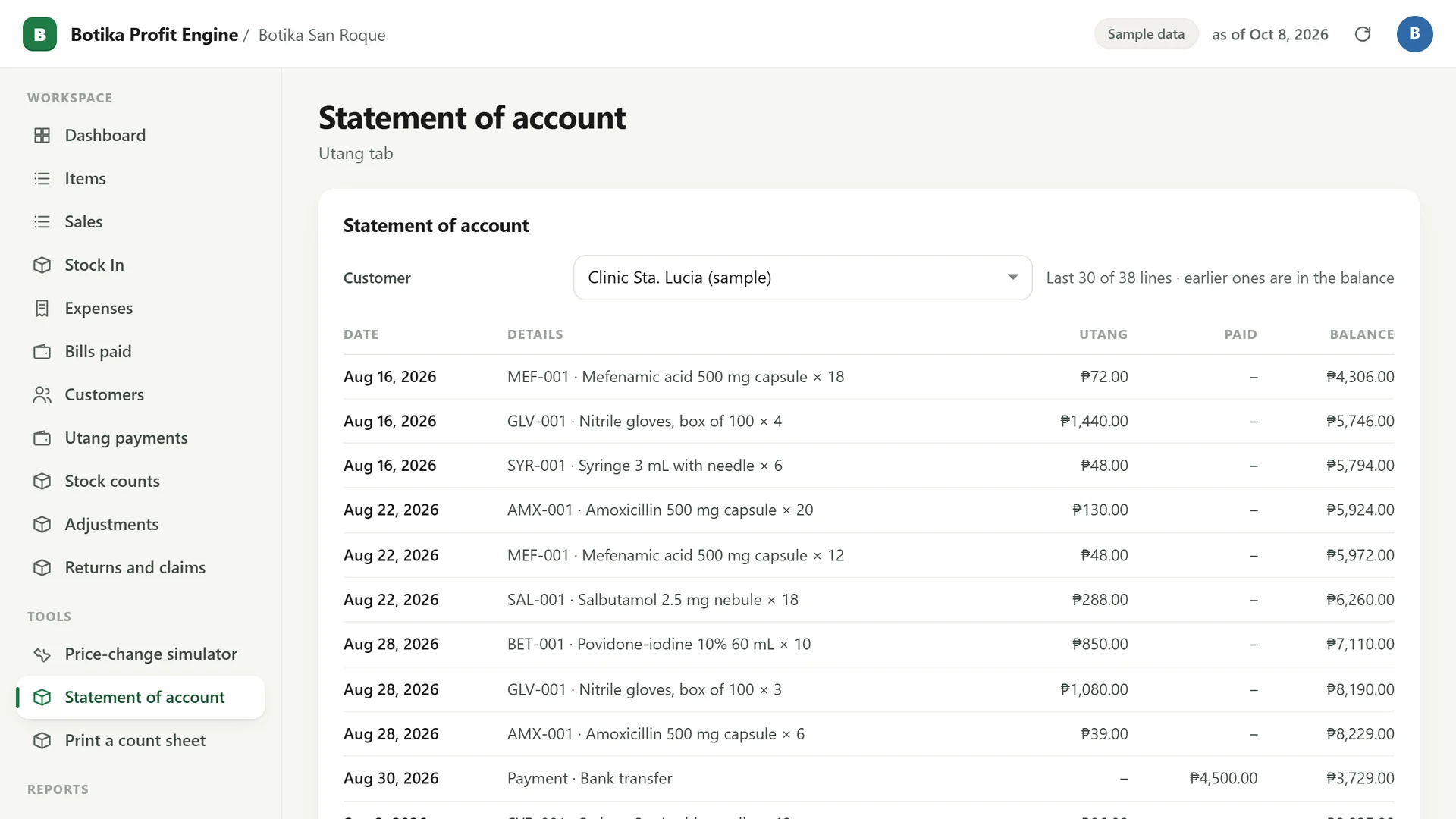Open Returns and claims
This screenshot has width=1456, height=819.
point(141,567)
